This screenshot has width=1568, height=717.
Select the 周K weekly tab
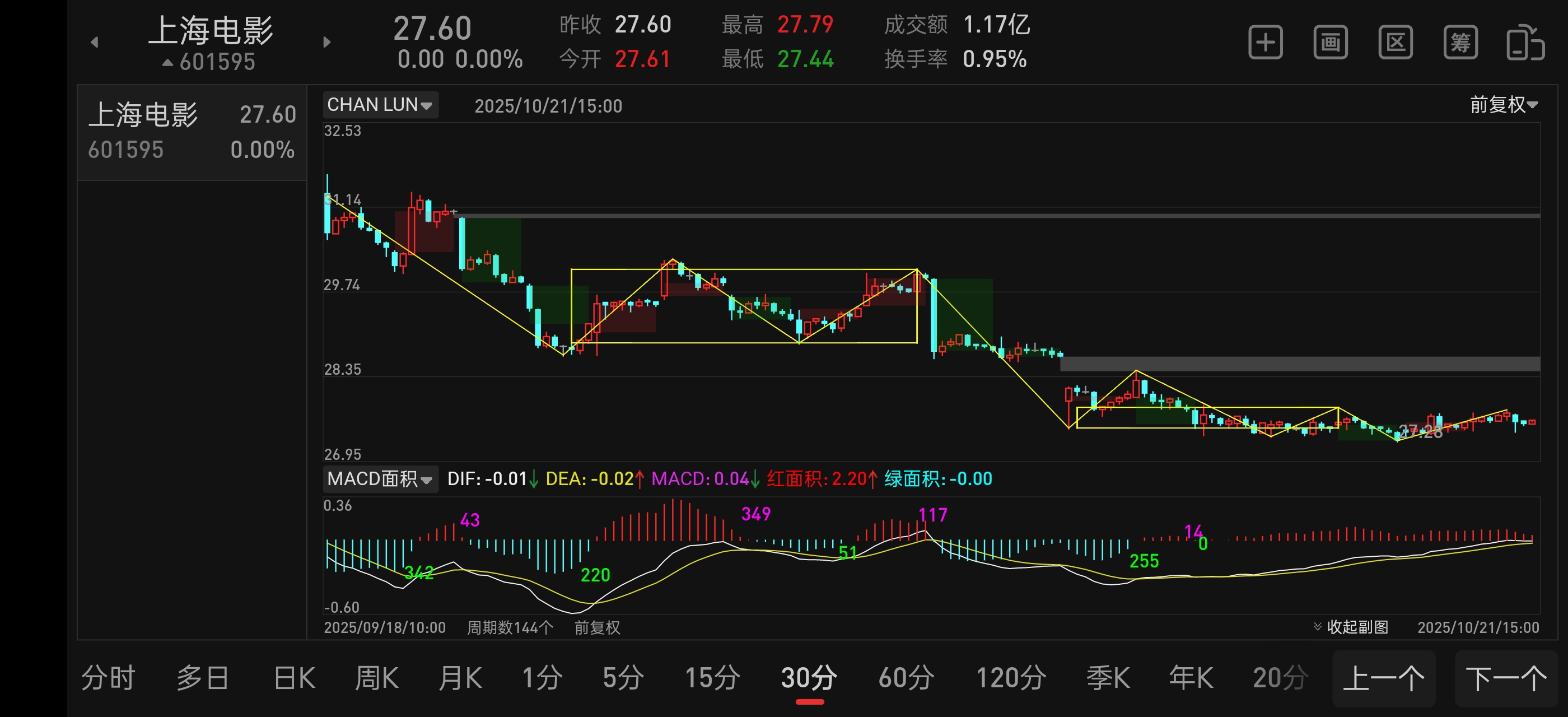pos(376,677)
